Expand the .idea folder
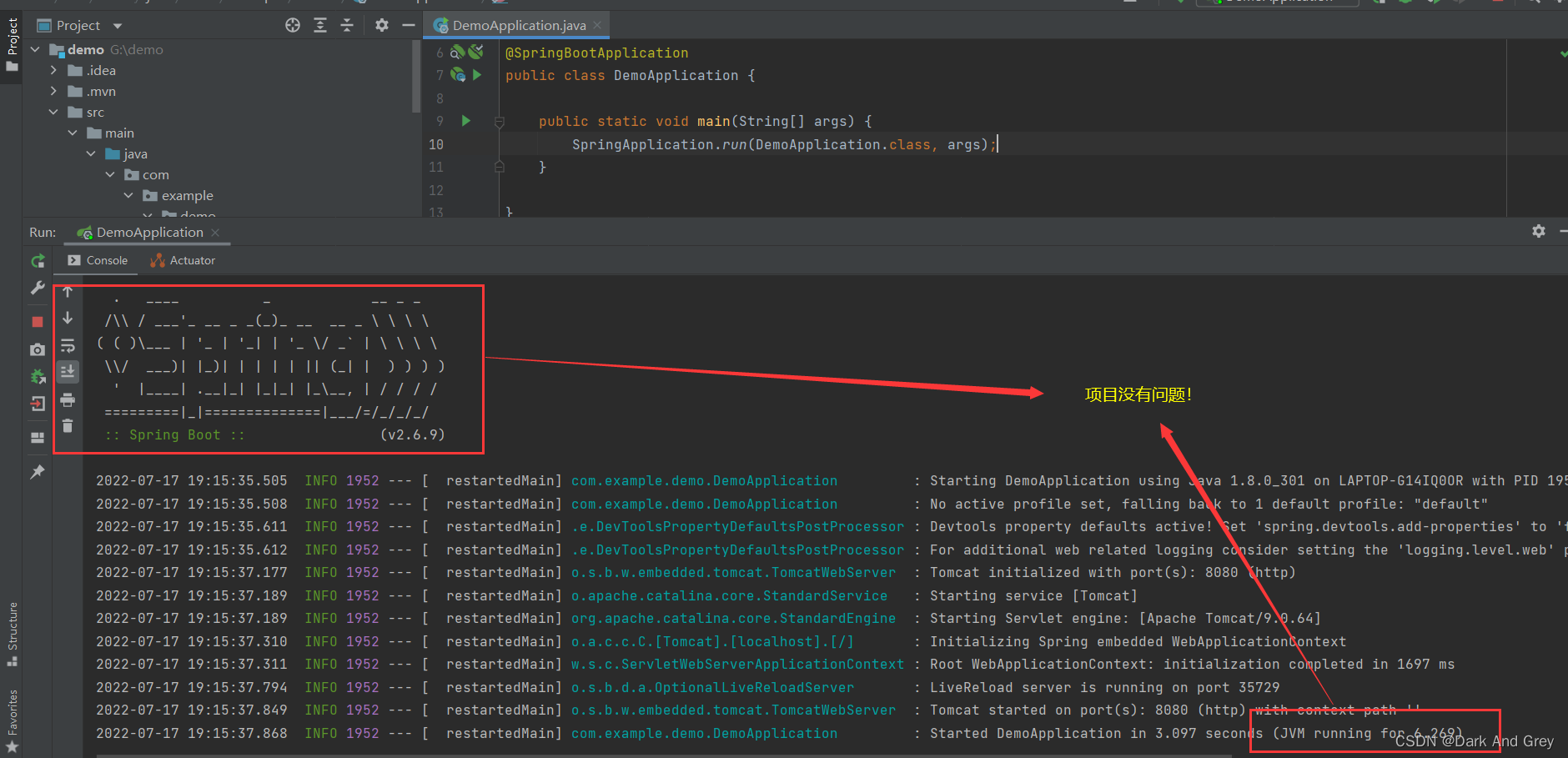The width and height of the screenshot is (1568, 758). [x=53, y=70]
